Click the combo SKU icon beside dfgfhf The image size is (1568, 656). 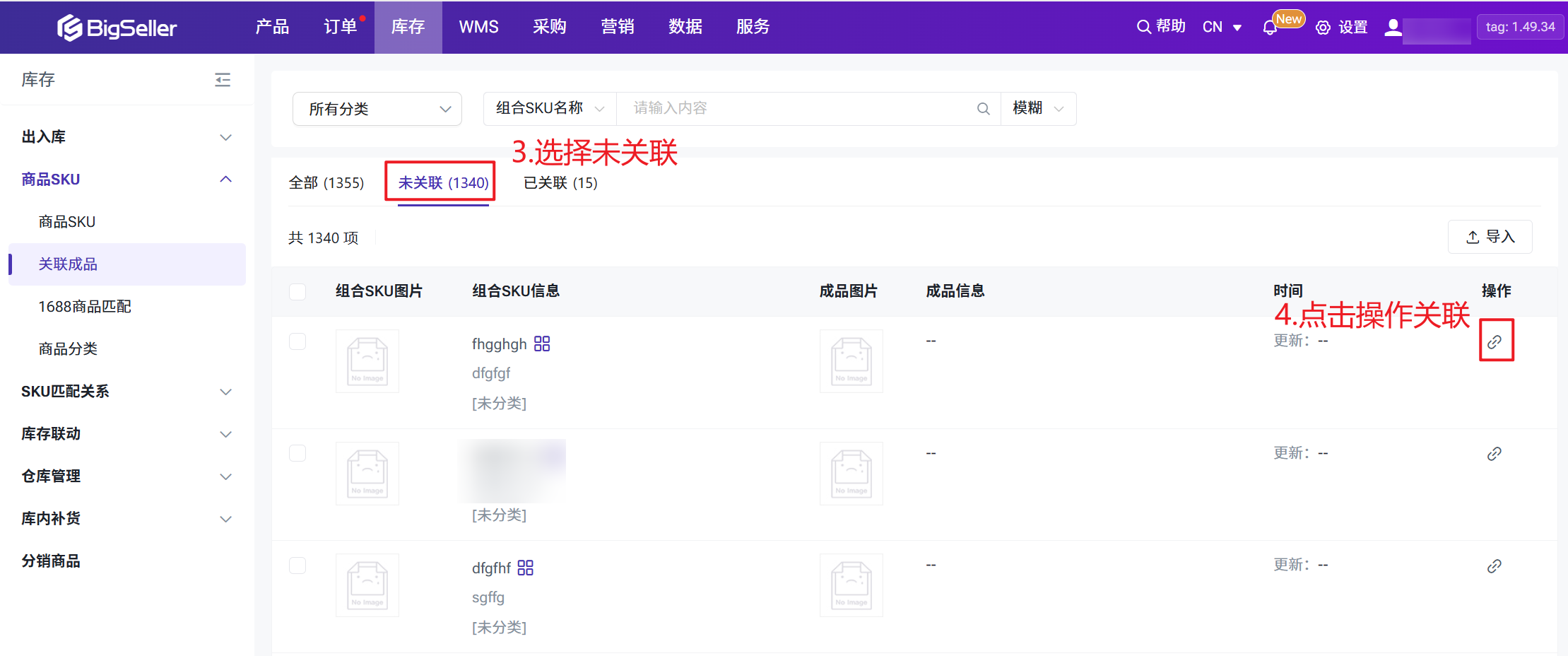click(525, 568)
